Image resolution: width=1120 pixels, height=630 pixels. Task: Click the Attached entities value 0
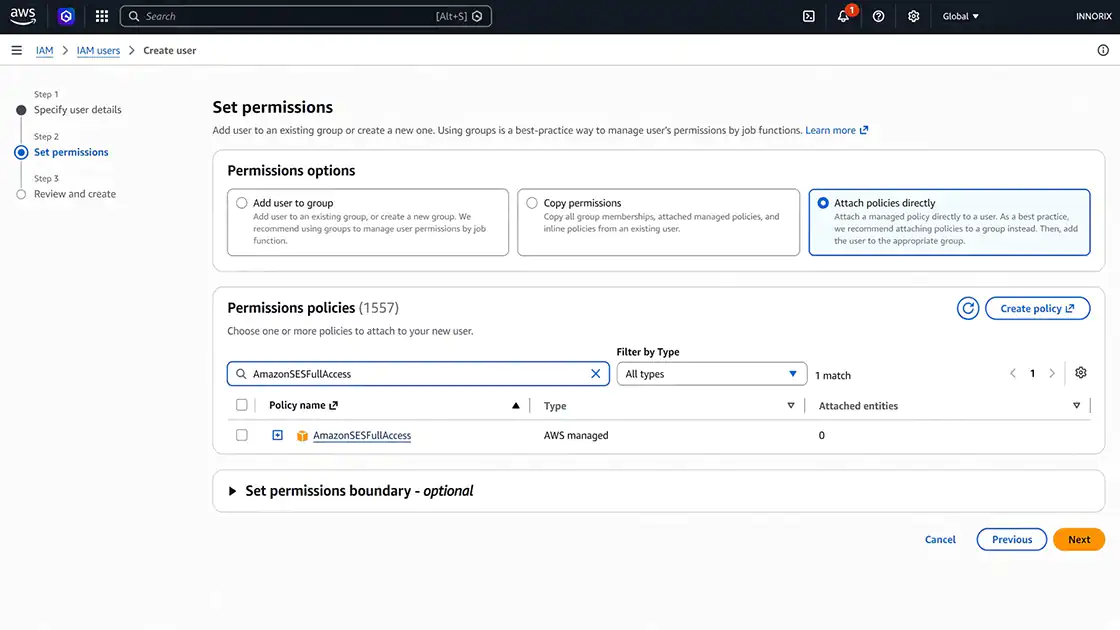[x=821, y=435]
